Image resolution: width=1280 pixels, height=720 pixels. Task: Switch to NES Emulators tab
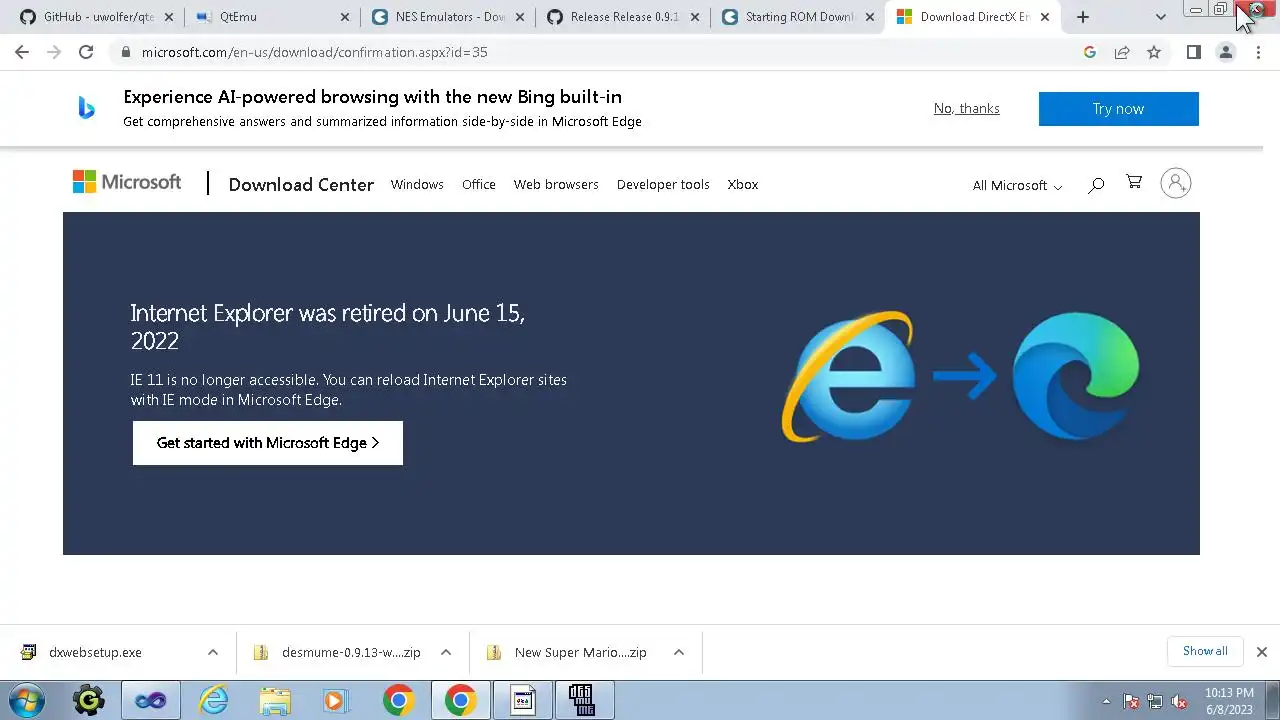coord(449,17)
